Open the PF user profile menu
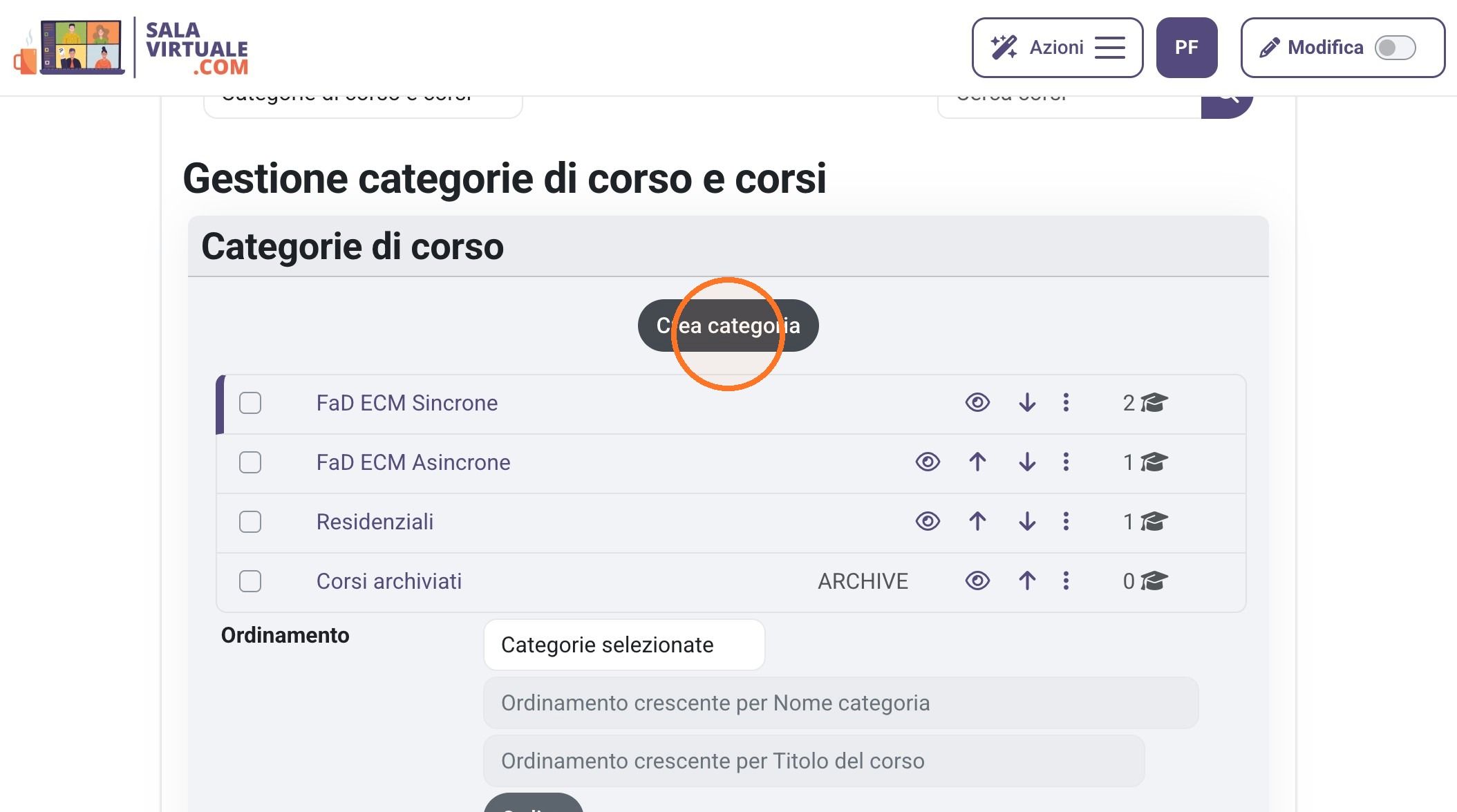The height and width of the screenshot is (812, 1457). pyautogui.click(x=1187, y=48)
